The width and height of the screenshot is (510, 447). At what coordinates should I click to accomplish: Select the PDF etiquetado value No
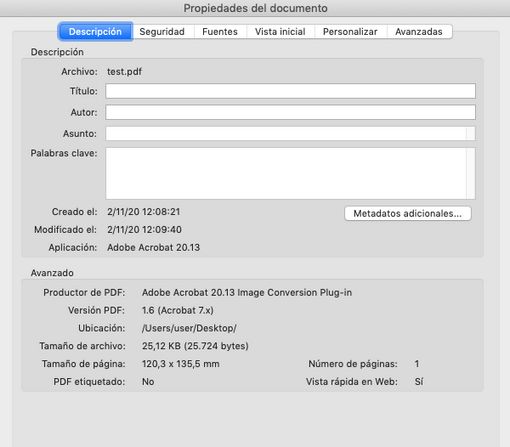click(x=148, y=382)
